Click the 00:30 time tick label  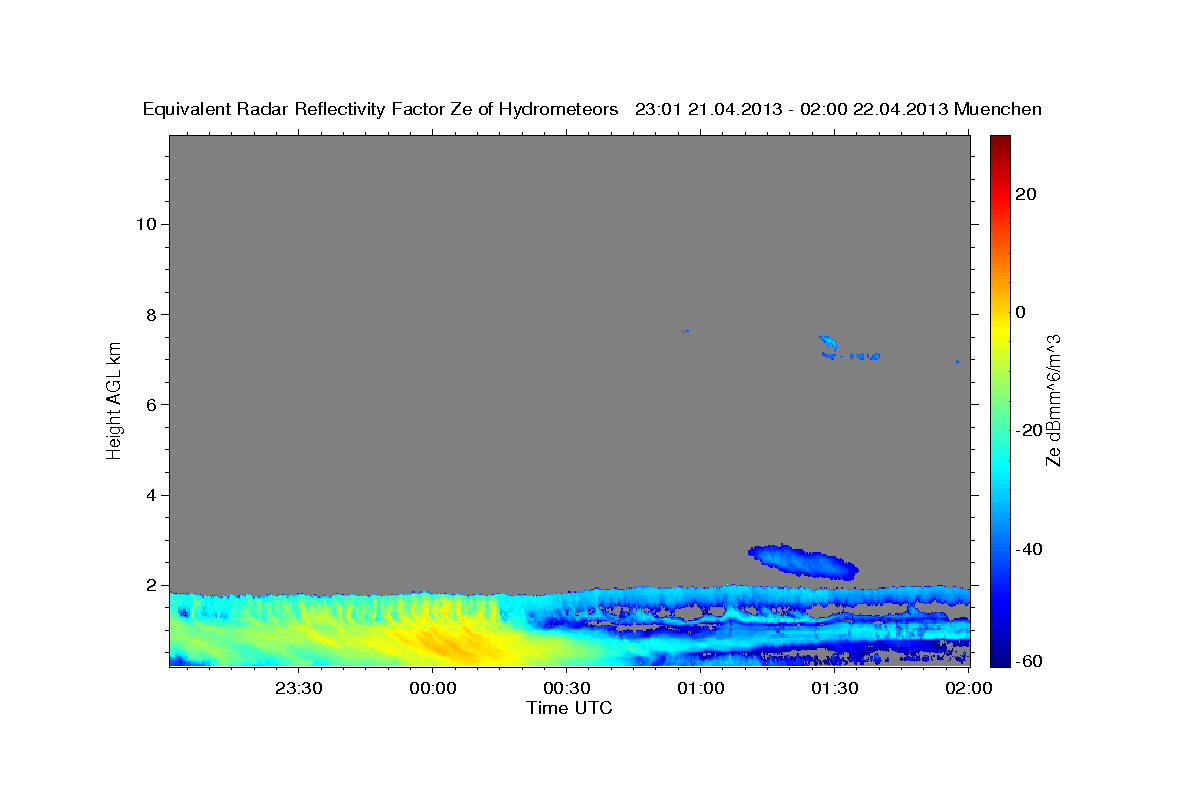coord(566,688)
